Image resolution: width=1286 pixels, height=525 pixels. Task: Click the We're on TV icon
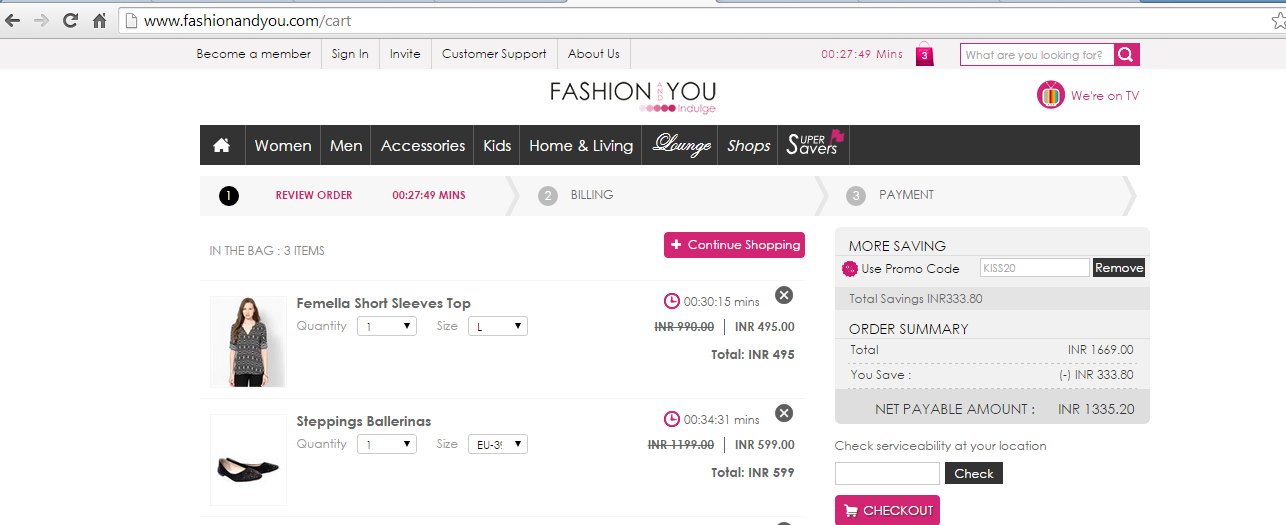tap(1051, 96)
